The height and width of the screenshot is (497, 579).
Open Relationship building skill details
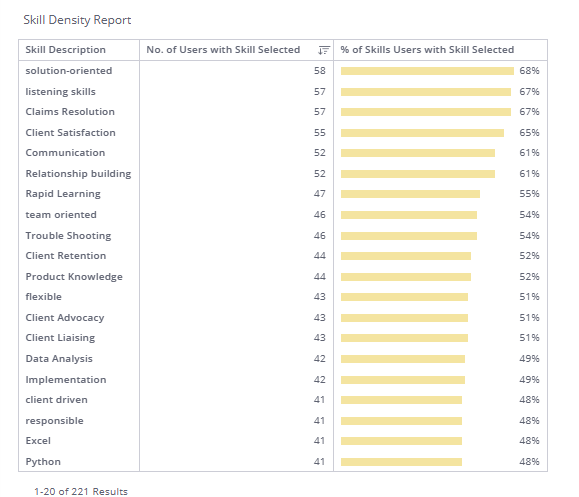pos(78,174)
